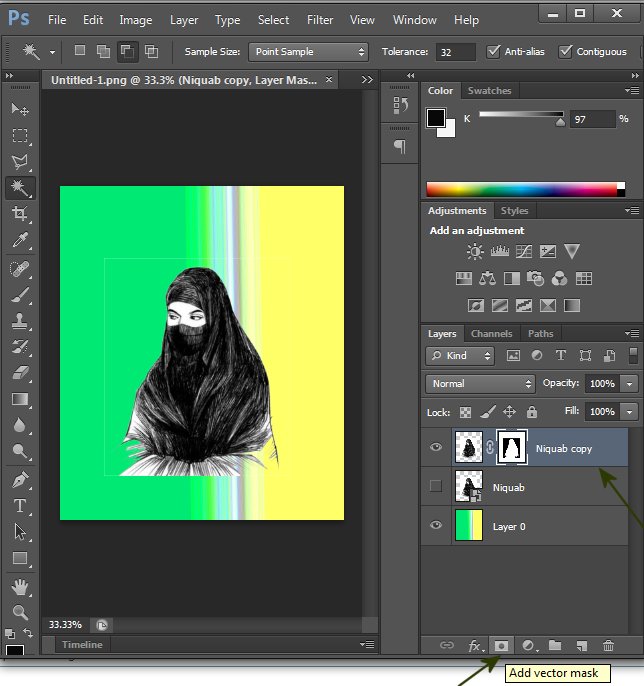Select the Healing Brush tool
The width and height of the screenshot is (644, 686).
(20, 269)
